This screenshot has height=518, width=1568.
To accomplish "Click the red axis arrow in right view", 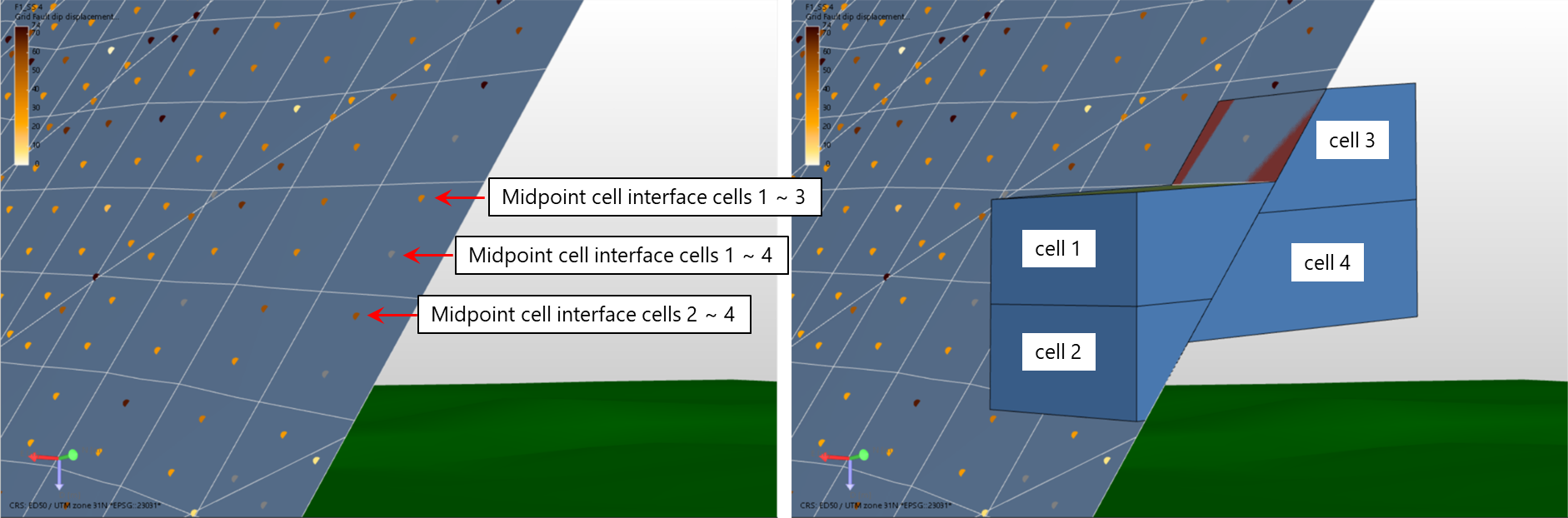I will coord(832,457).
